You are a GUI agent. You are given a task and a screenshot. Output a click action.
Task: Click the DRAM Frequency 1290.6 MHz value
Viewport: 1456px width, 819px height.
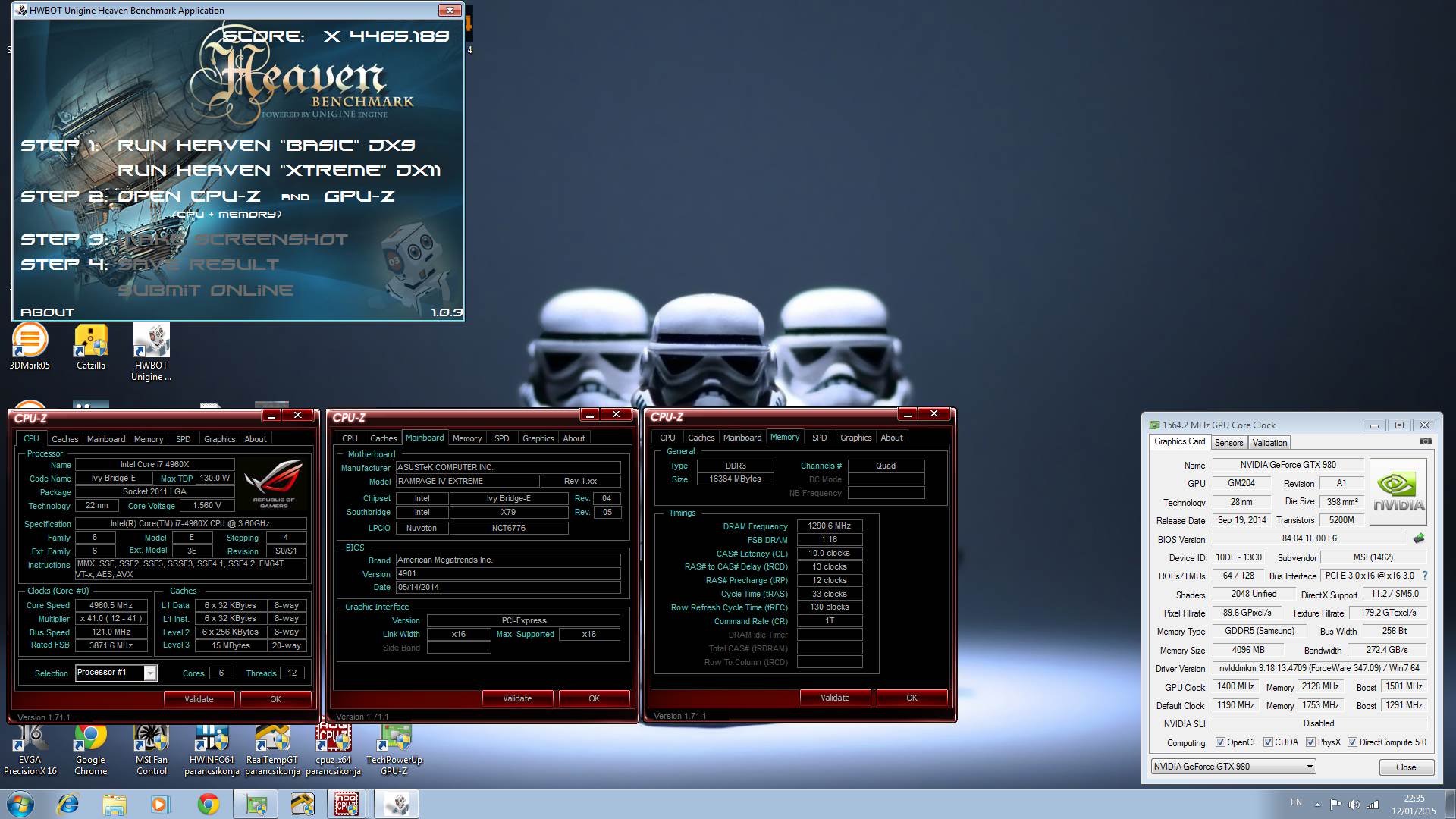click(x=830, y=526)
